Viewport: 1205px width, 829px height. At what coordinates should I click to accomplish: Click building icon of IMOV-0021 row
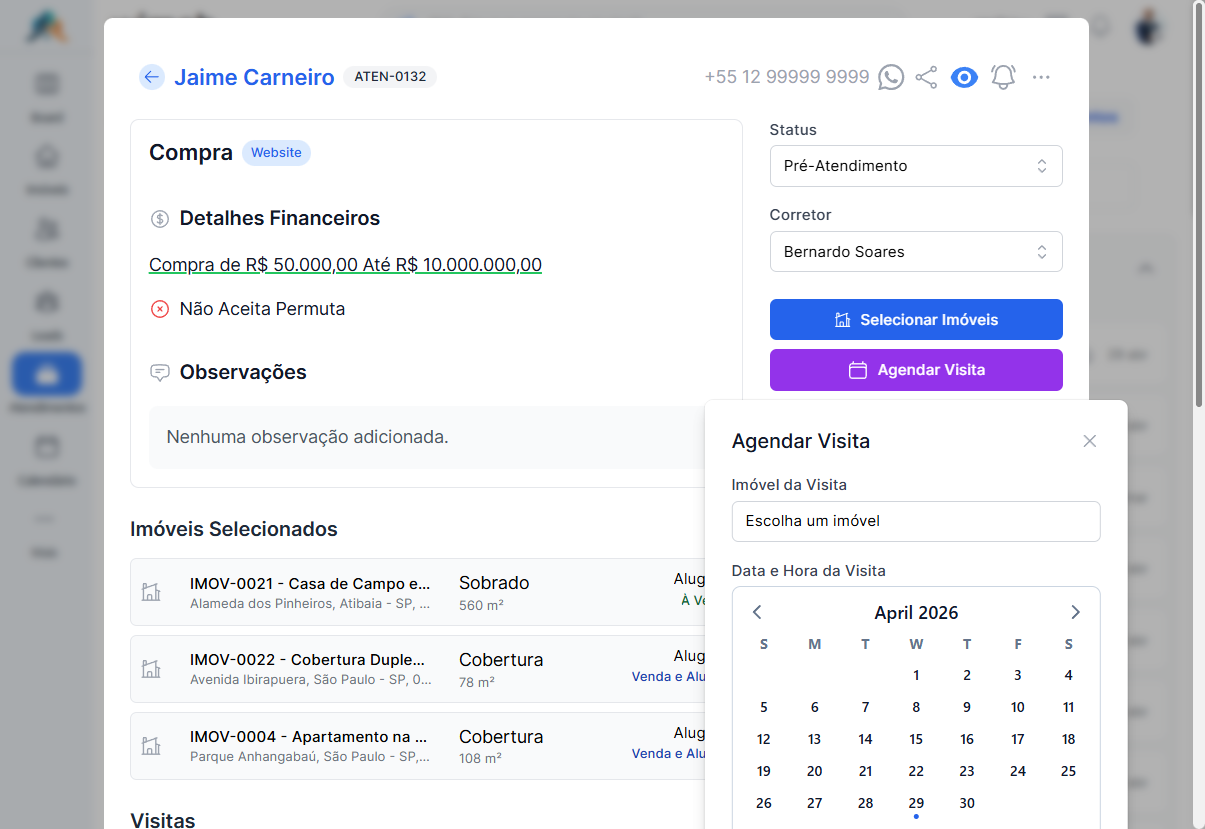pyautogui.click(x=151, y=592)
